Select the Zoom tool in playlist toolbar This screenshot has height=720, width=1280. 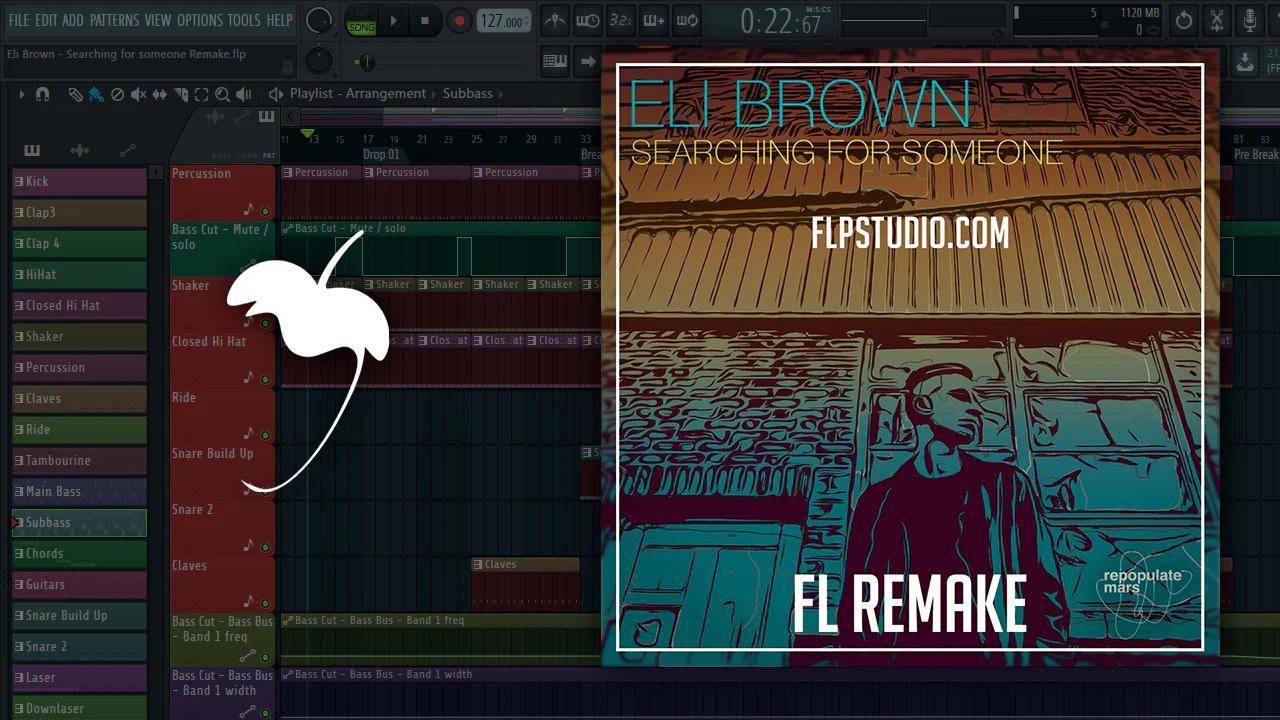pos(222,94)
